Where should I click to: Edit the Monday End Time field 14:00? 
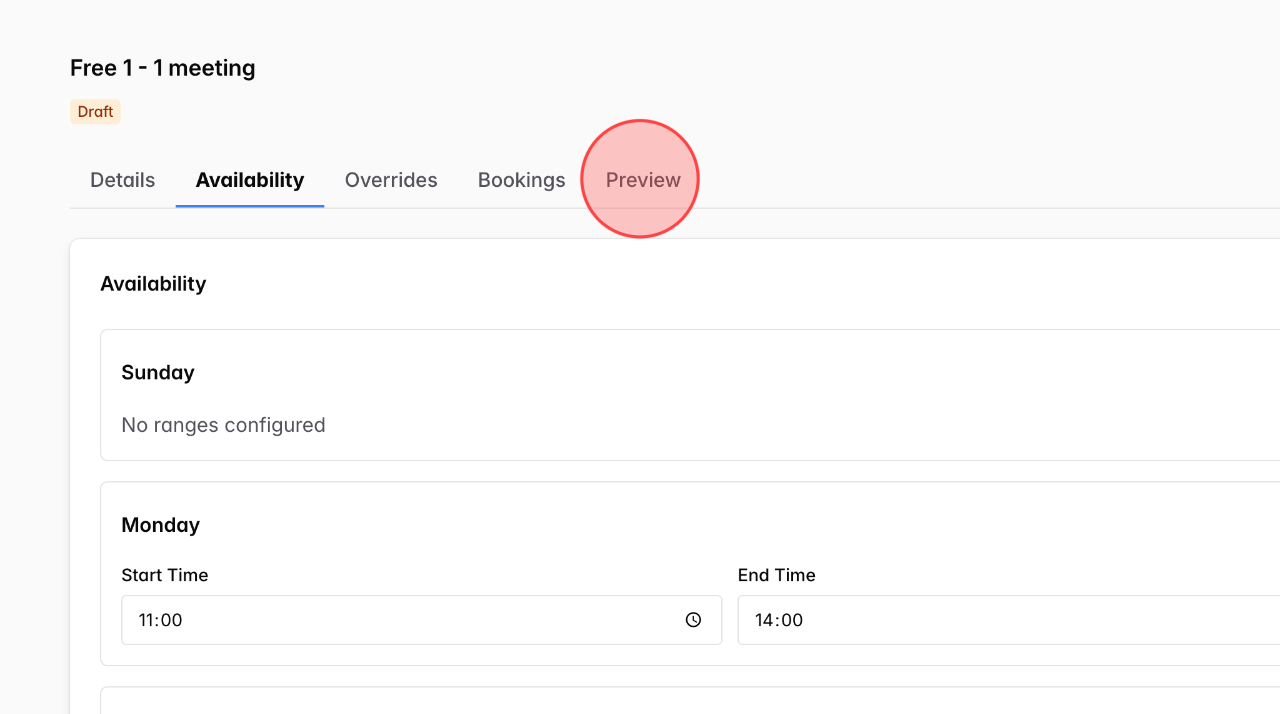[1009, 620]
